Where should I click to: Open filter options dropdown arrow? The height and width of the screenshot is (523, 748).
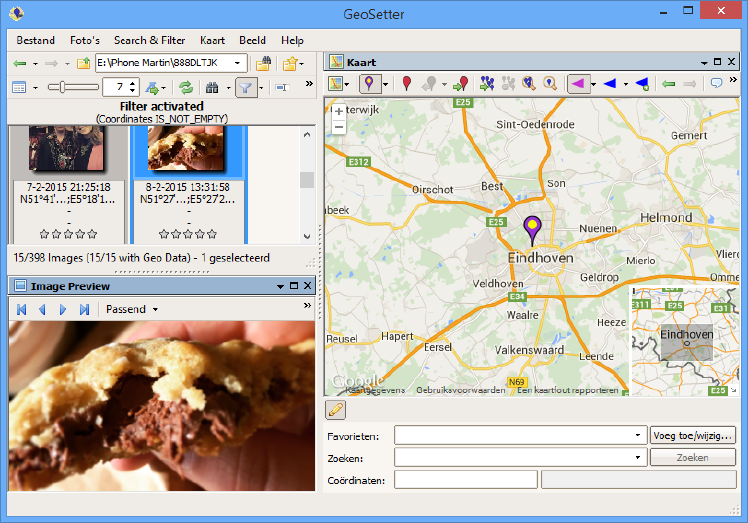(261, 88)
